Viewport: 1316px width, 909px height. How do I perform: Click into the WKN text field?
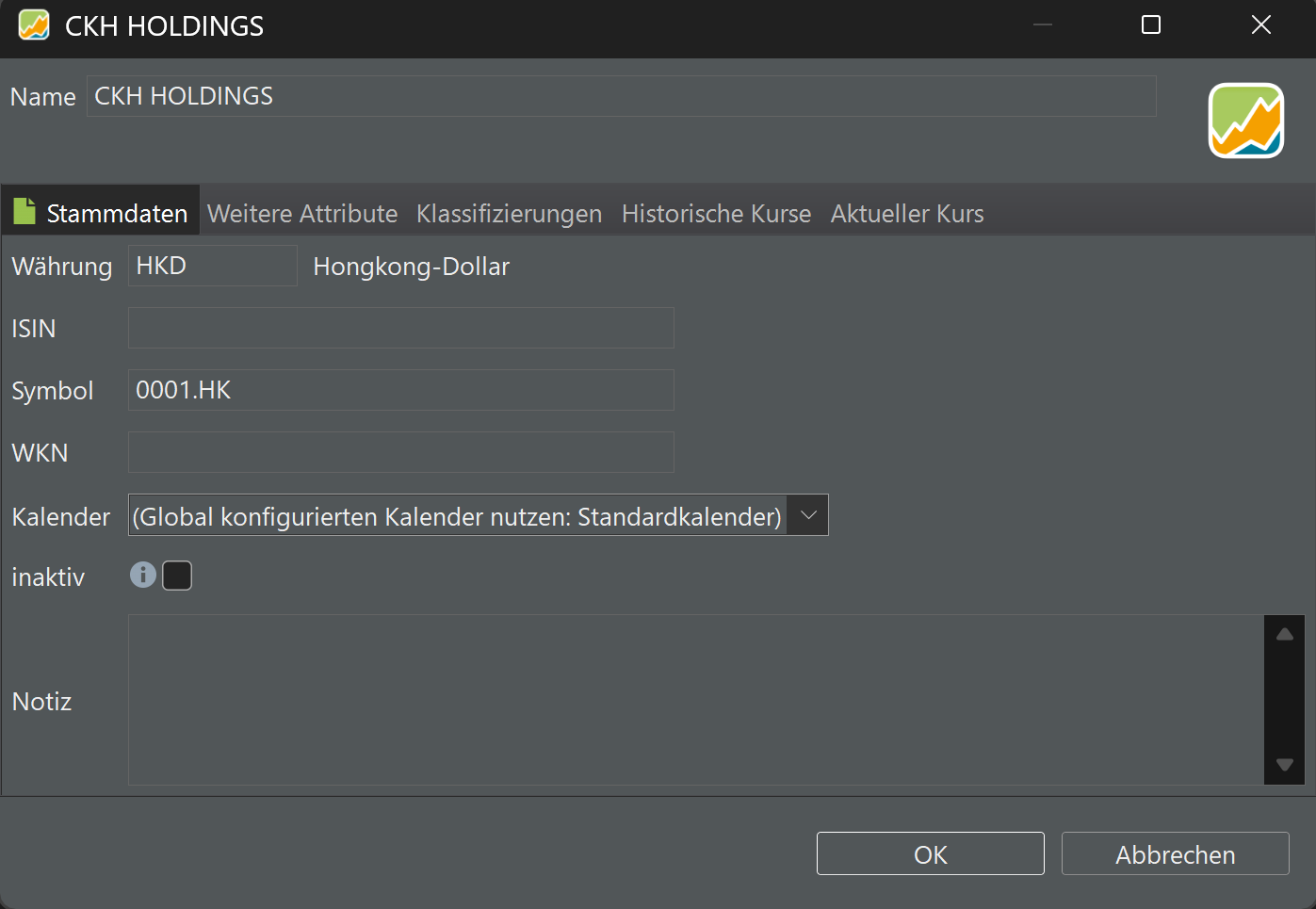(400, 452)
